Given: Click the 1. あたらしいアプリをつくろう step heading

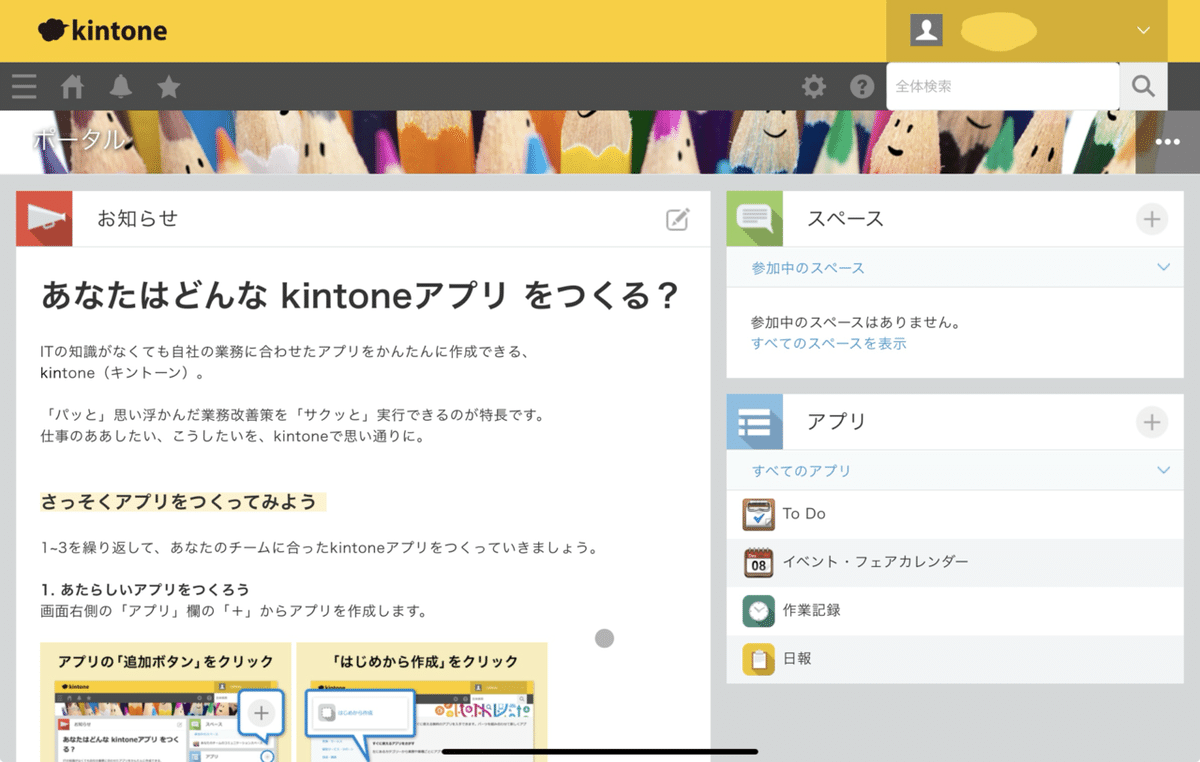Looking at the screenshot, I should 145,589.
